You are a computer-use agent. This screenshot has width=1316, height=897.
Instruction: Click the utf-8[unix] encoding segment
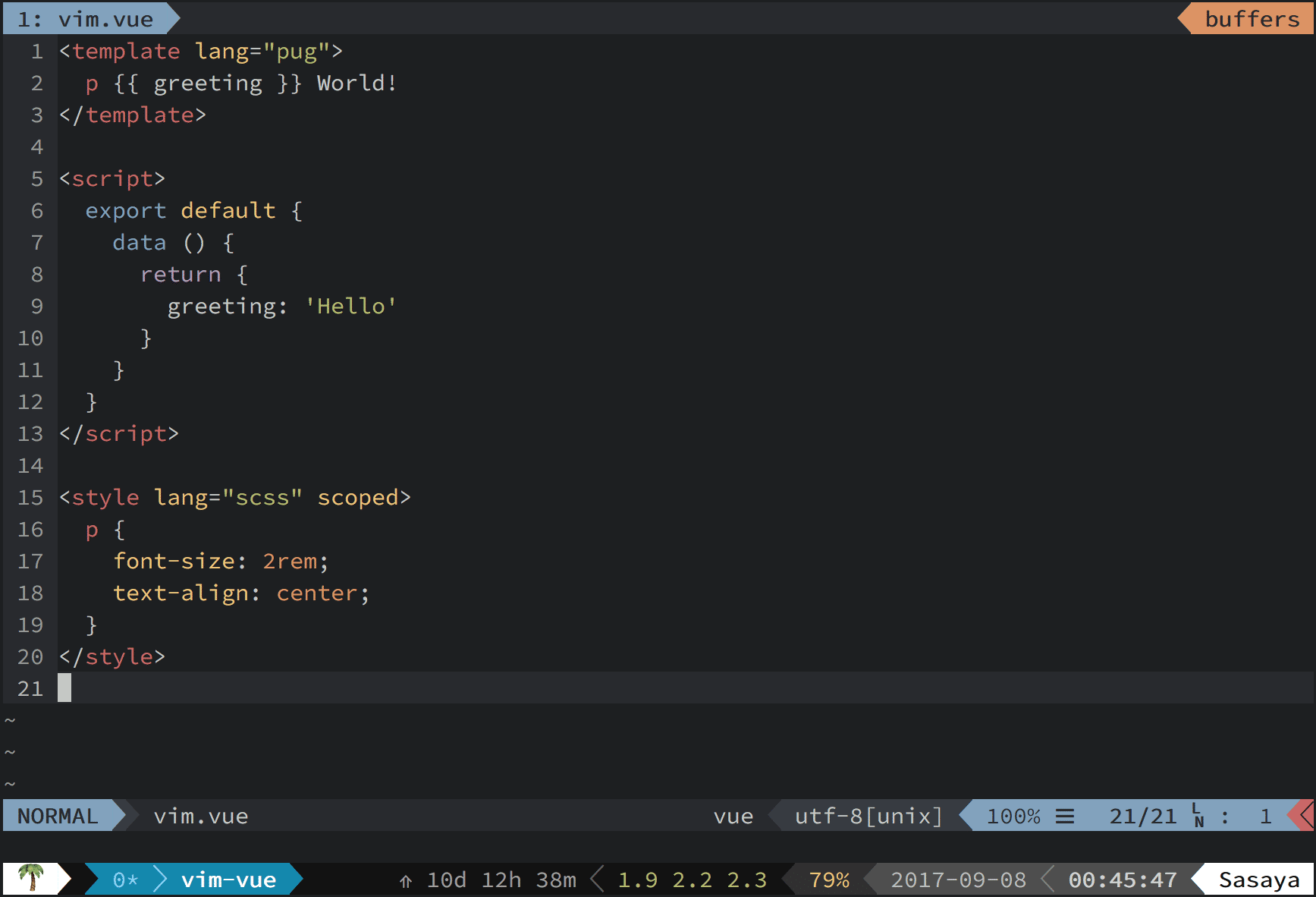click(x=868, y=816)
